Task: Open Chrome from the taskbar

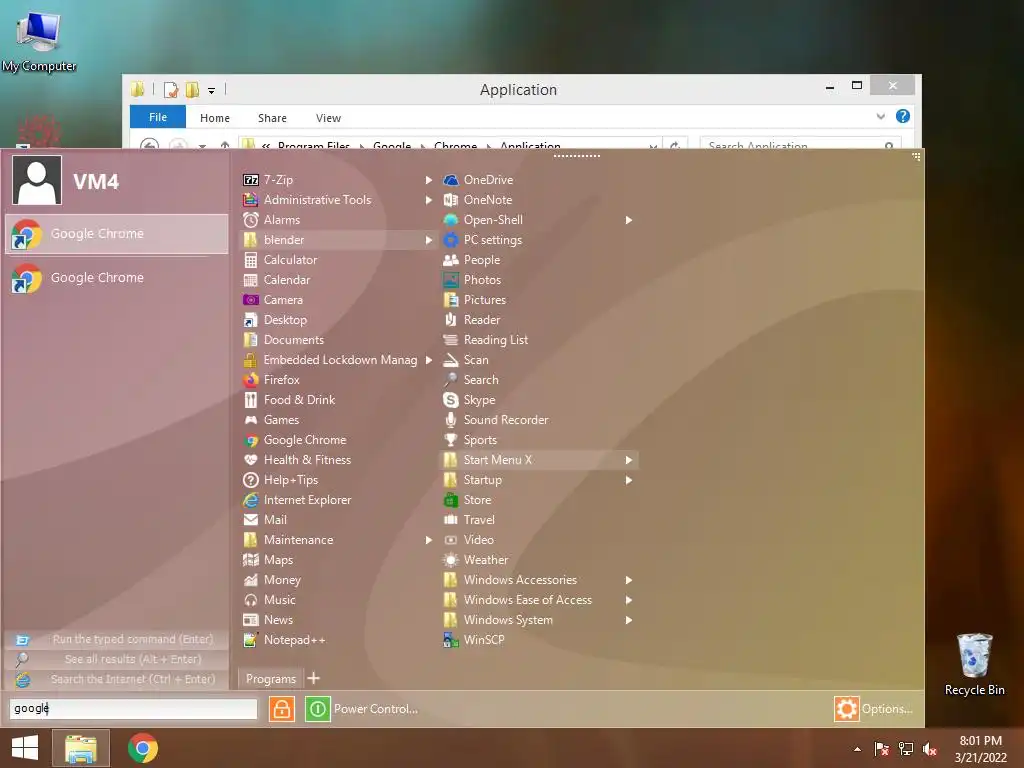Action: pos(143,748)
